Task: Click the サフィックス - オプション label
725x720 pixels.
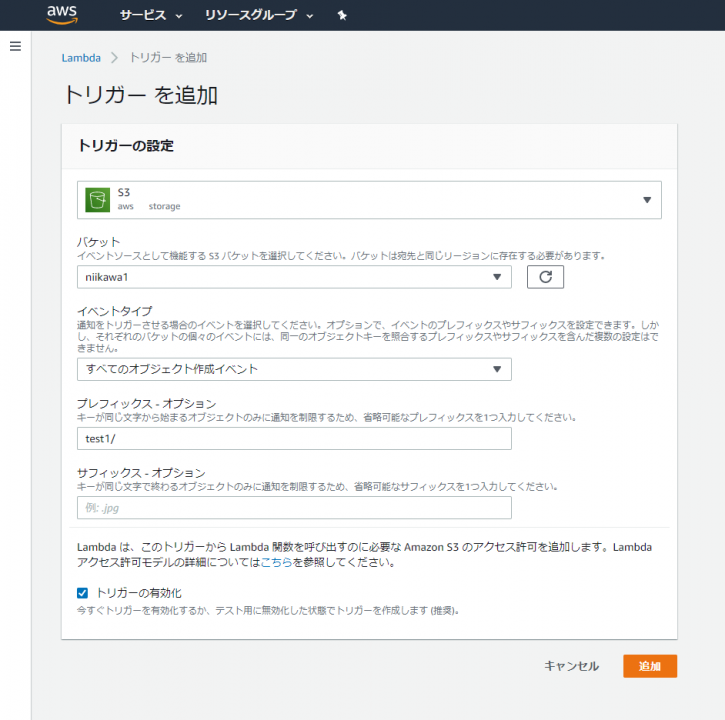Action: pos(141,473)
